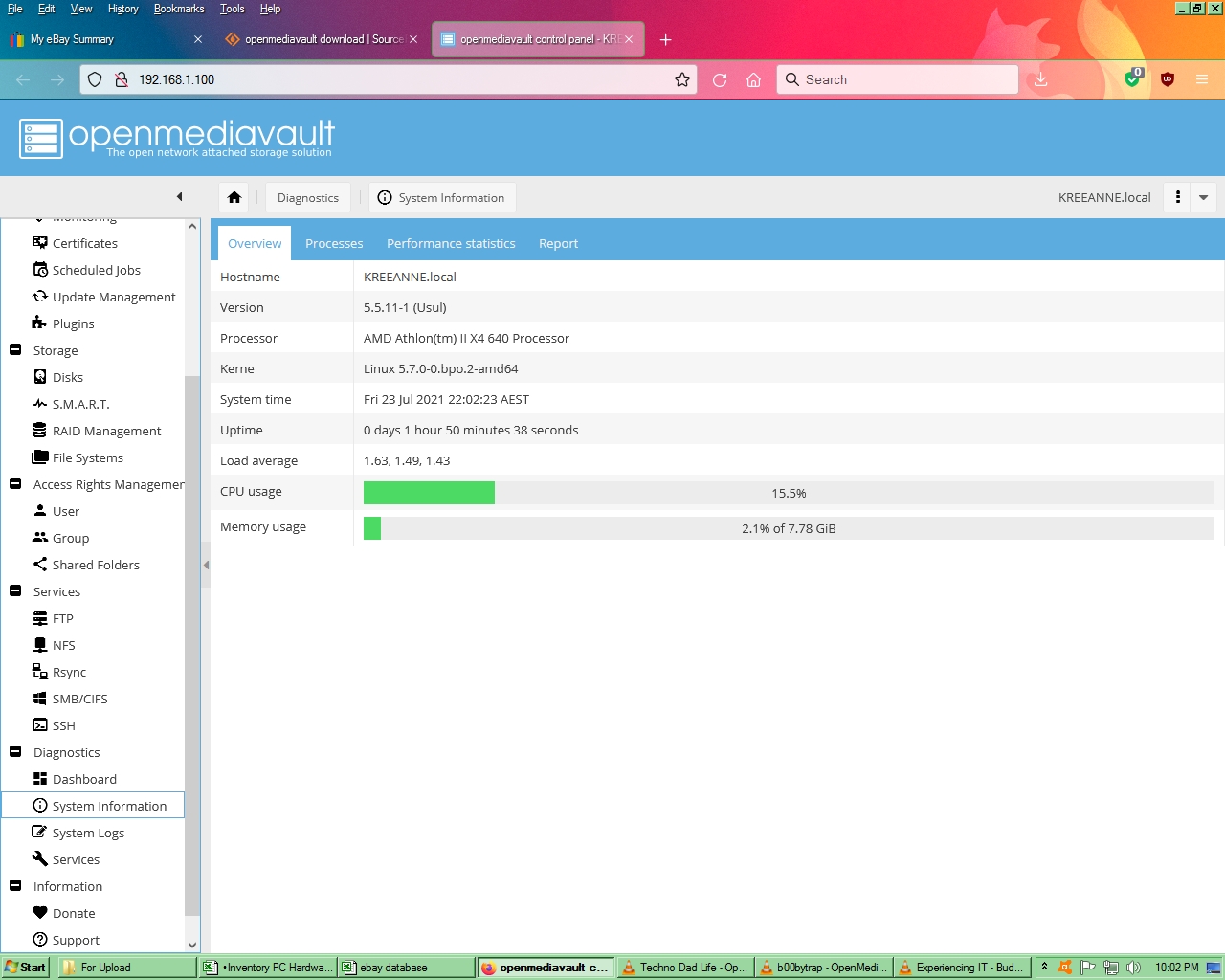Switch to the Processes tab

[x=334, y=243]
